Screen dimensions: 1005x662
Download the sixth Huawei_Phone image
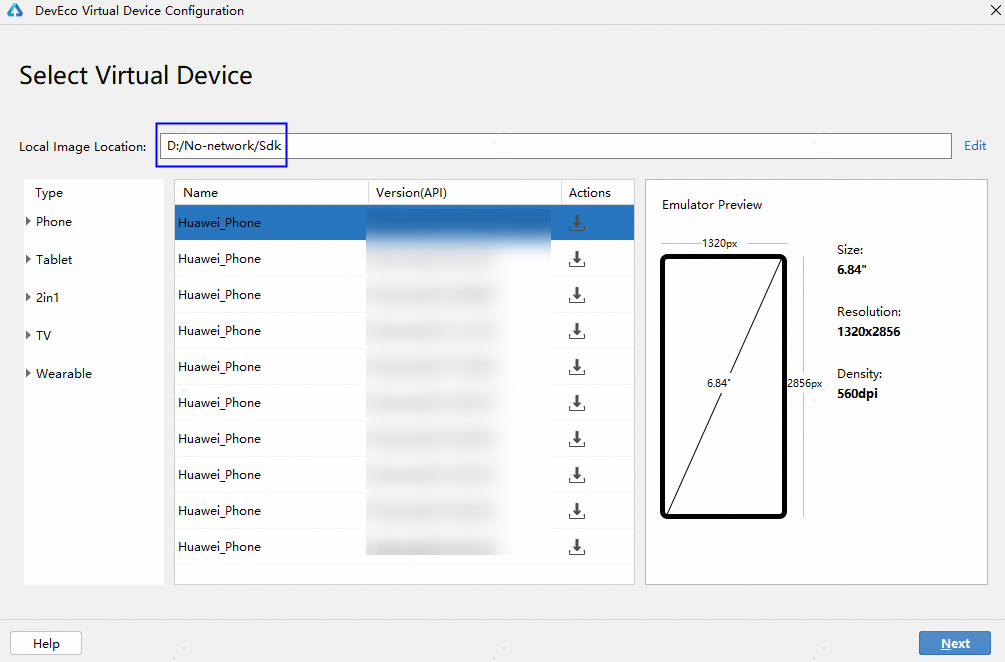577,403
